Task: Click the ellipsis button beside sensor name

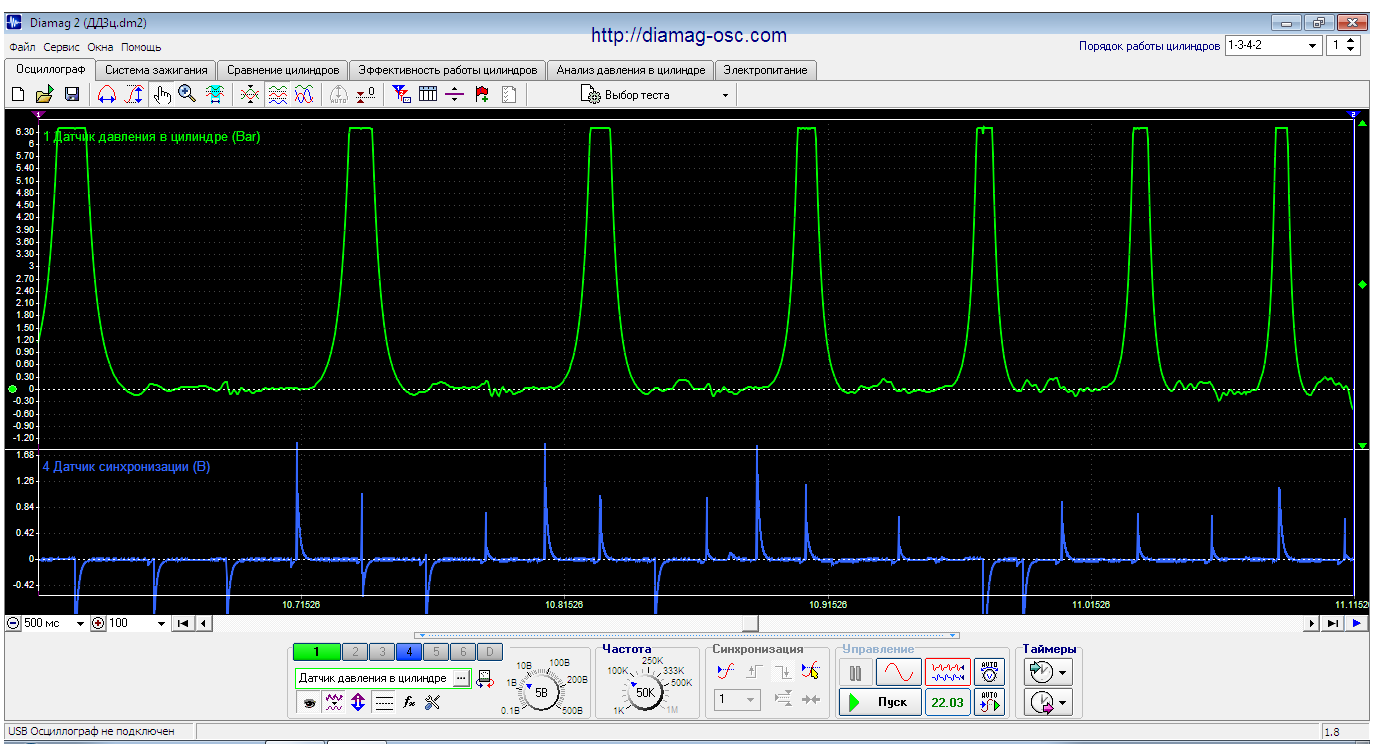Action: click(460, 678)
